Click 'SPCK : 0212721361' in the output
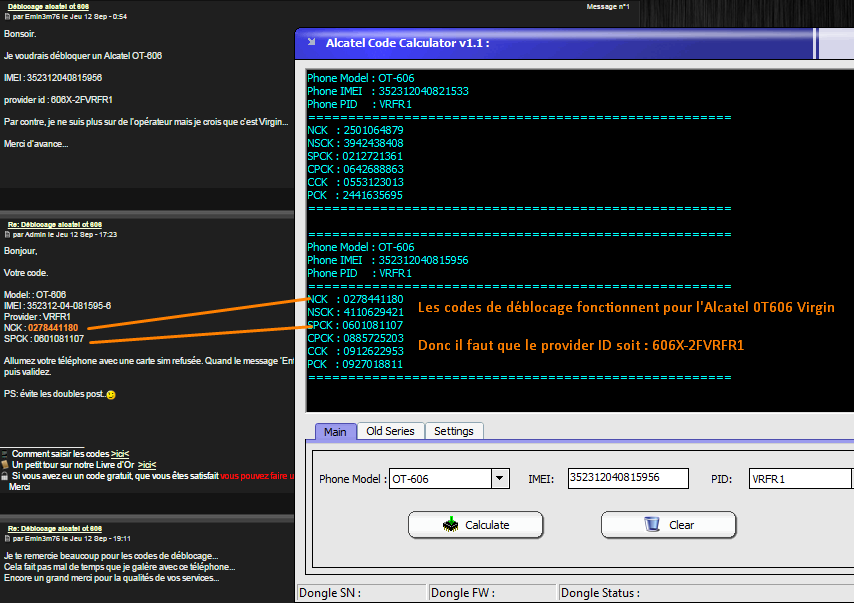The image size is (854, 603). tap(355, 156)
